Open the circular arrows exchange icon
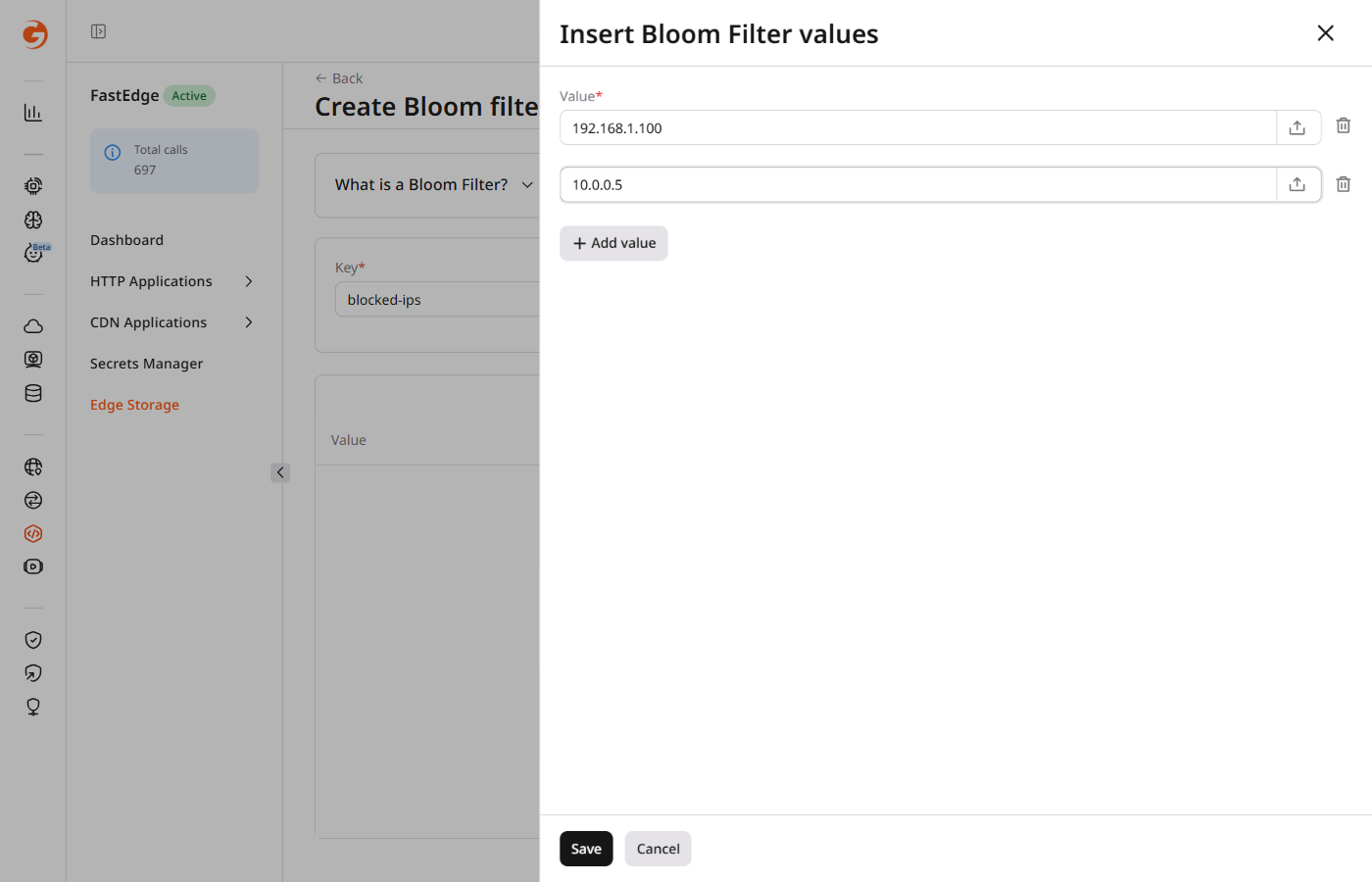This screenshot has width=1372, height=882. 33,501
